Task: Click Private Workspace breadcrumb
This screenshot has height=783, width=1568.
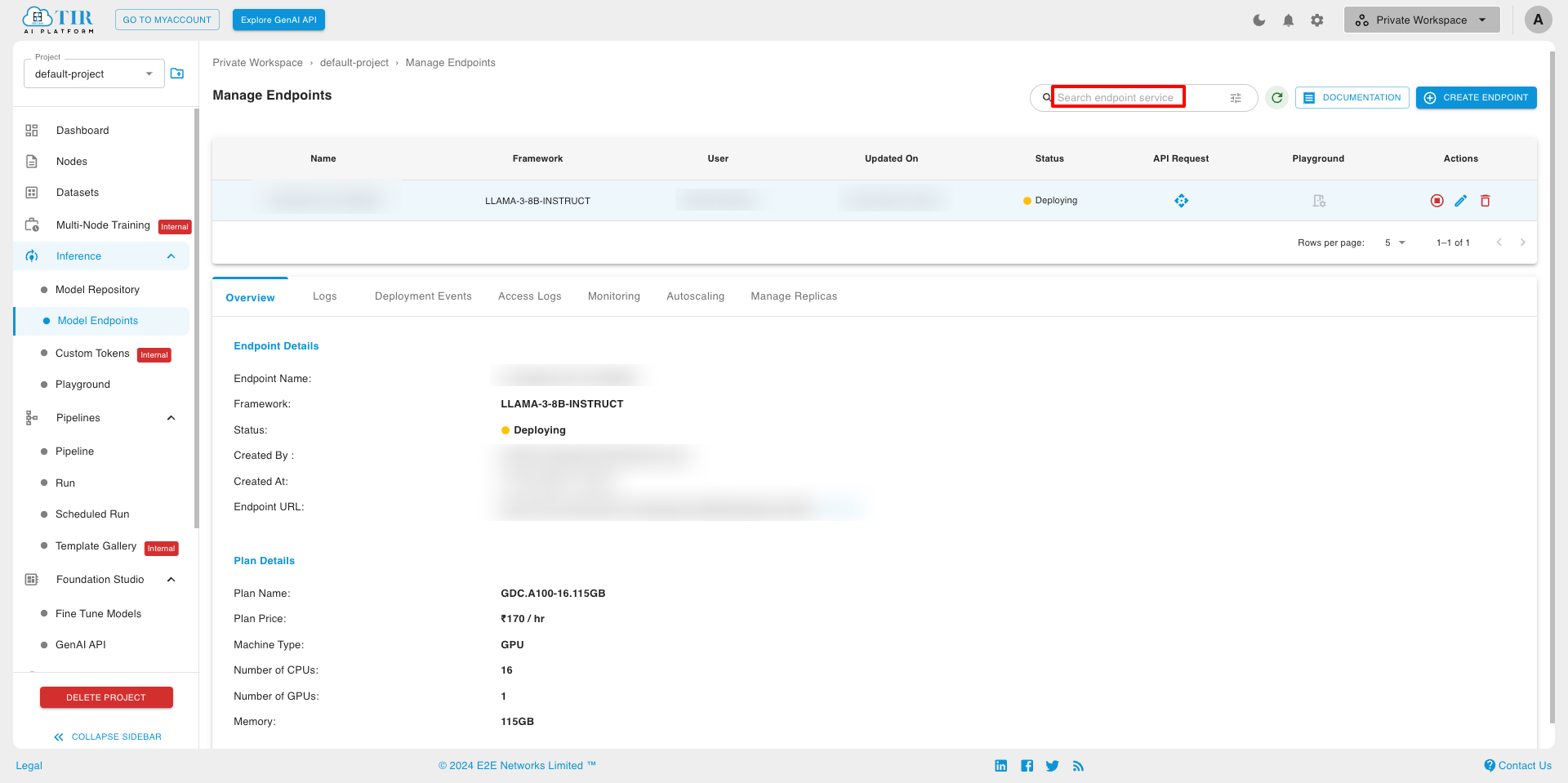Action: pyautogui.click(x=257, y=63)
